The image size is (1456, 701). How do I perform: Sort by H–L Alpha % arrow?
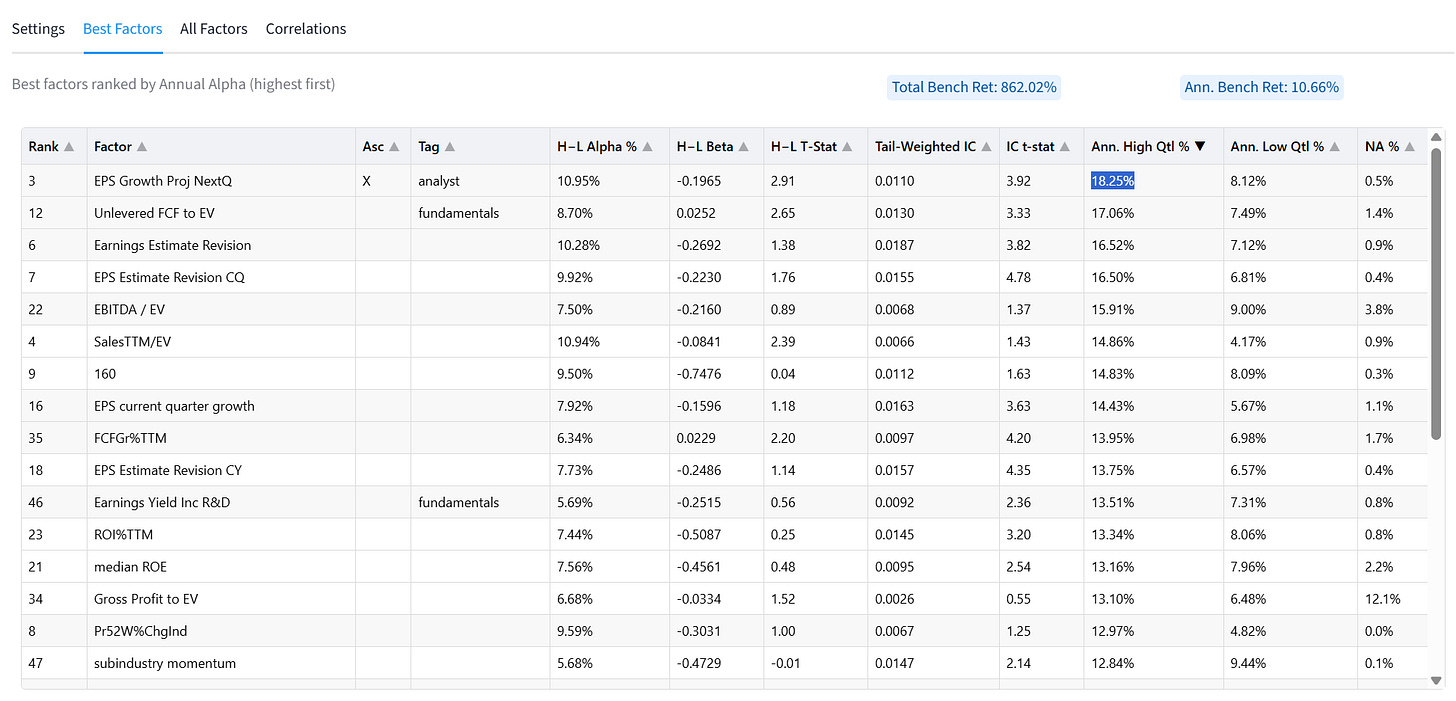tap(648, 147)
